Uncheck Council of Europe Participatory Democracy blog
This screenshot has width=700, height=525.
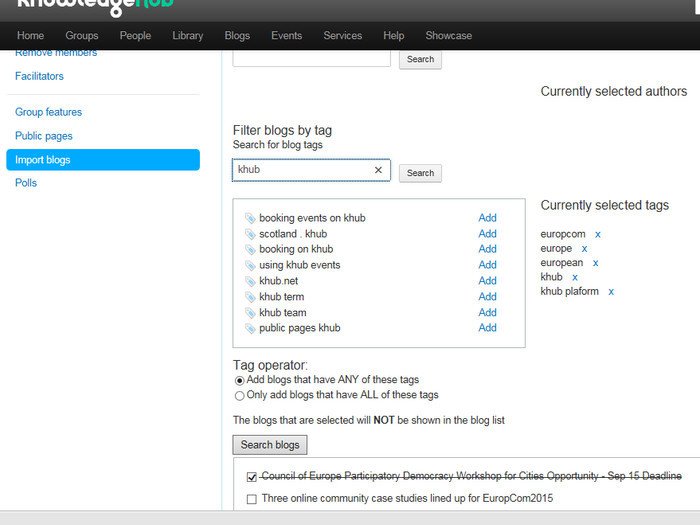click(x=252, y=477)
